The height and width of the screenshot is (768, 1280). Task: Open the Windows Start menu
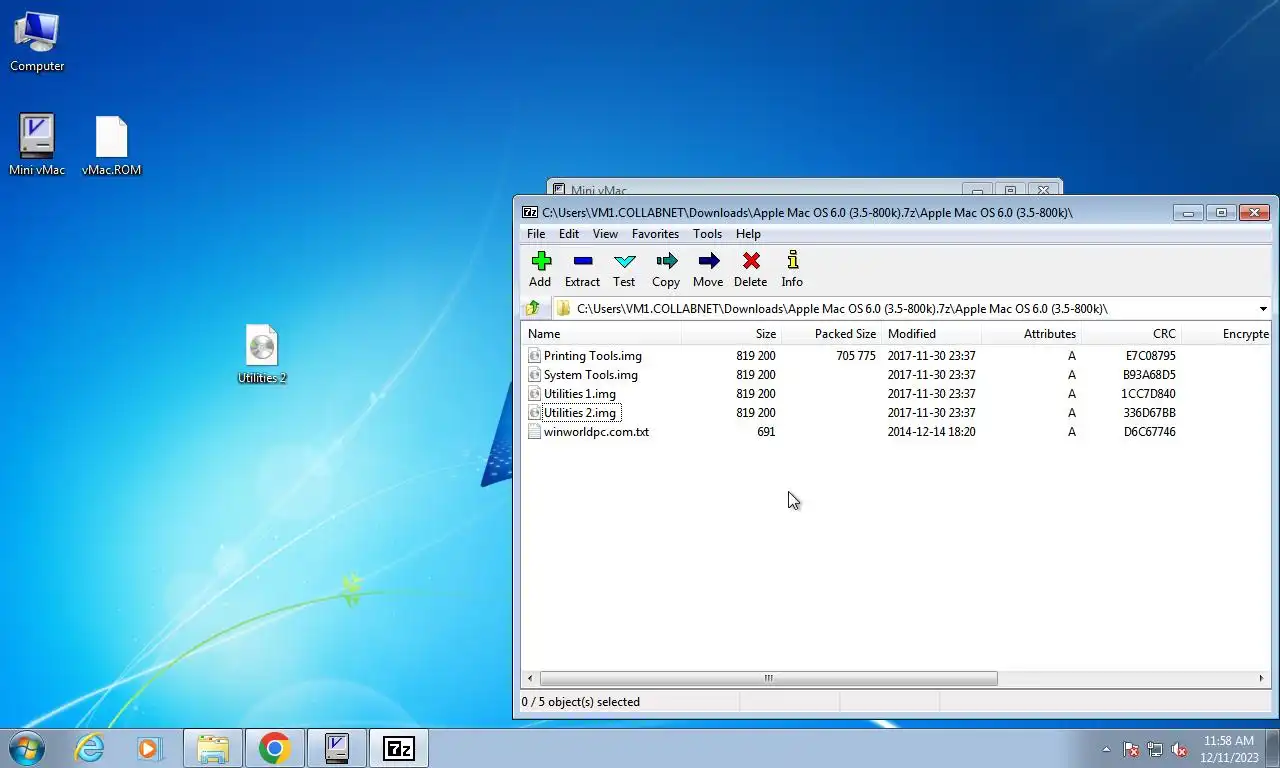pyautogui.click(x=26, y=748)
